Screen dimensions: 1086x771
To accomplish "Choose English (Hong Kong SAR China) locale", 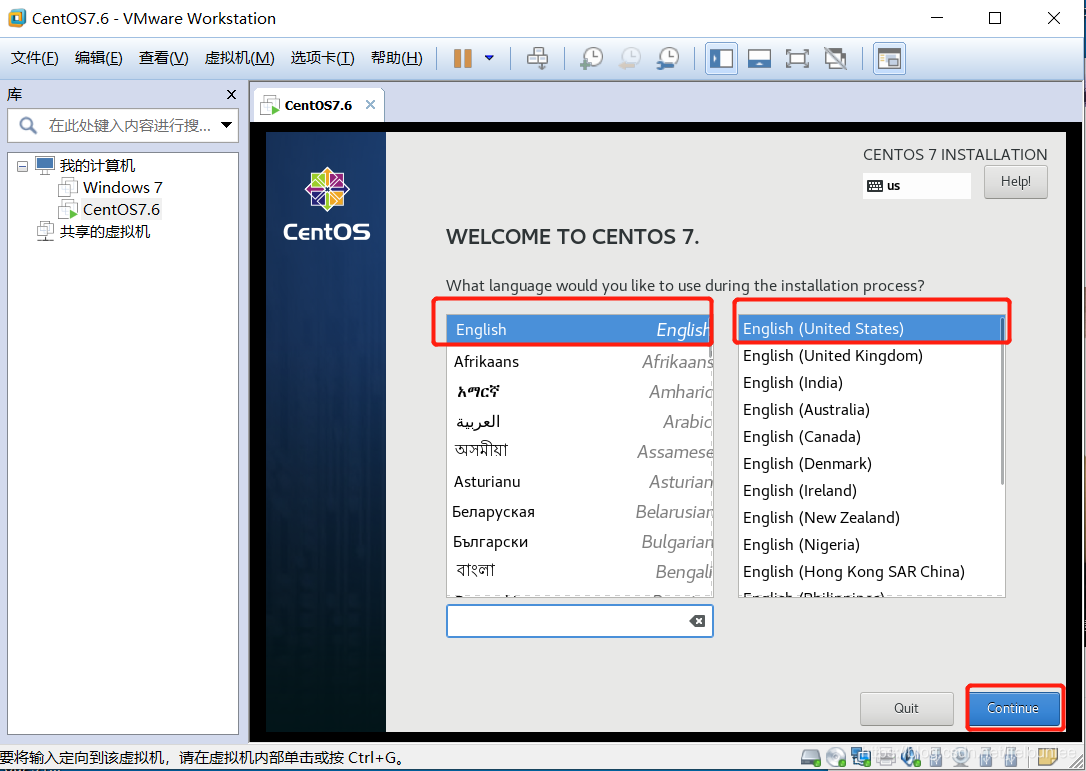I will pyautogui.click(x=870, y=571).
